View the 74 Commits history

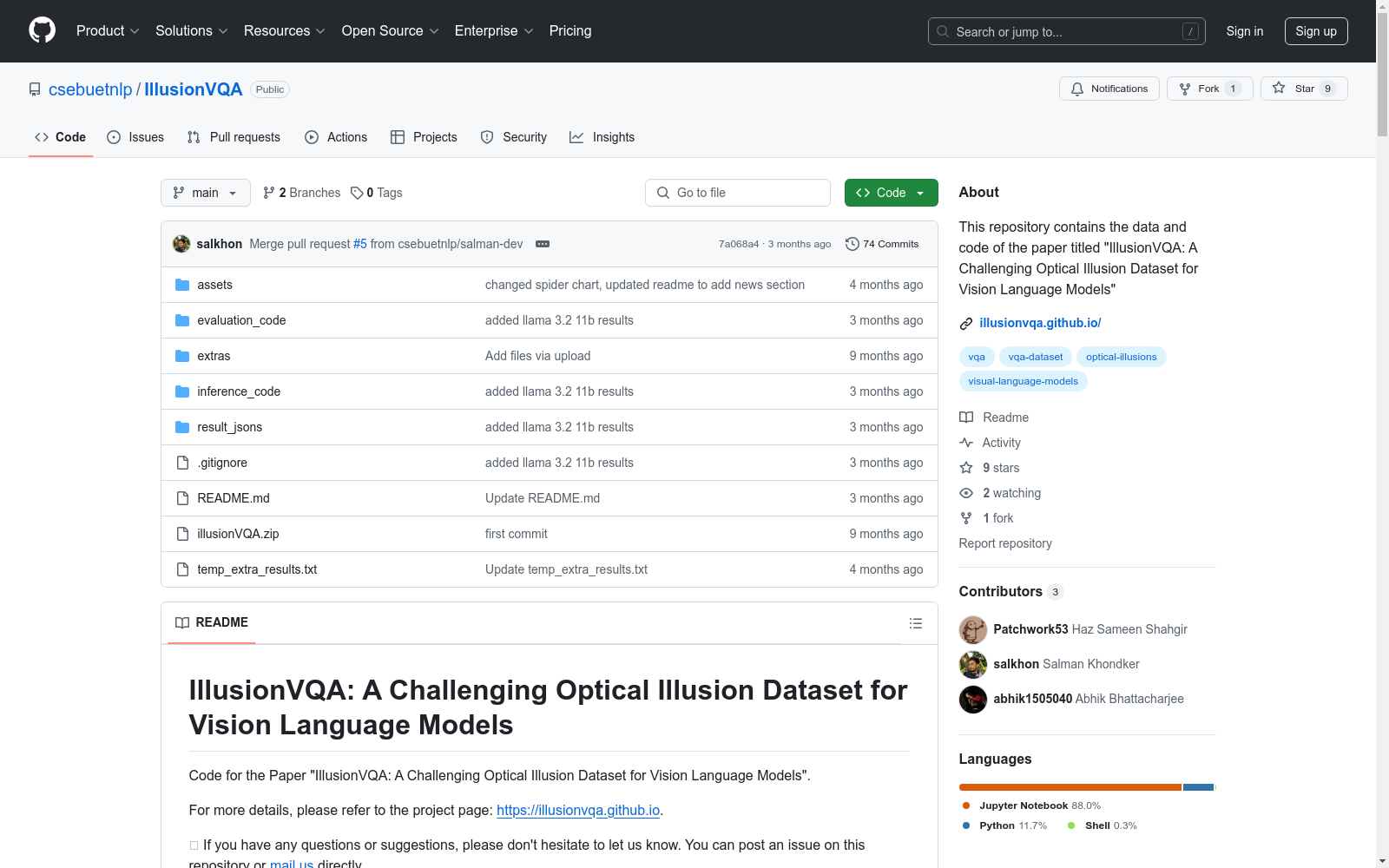(x=882, y=244)
